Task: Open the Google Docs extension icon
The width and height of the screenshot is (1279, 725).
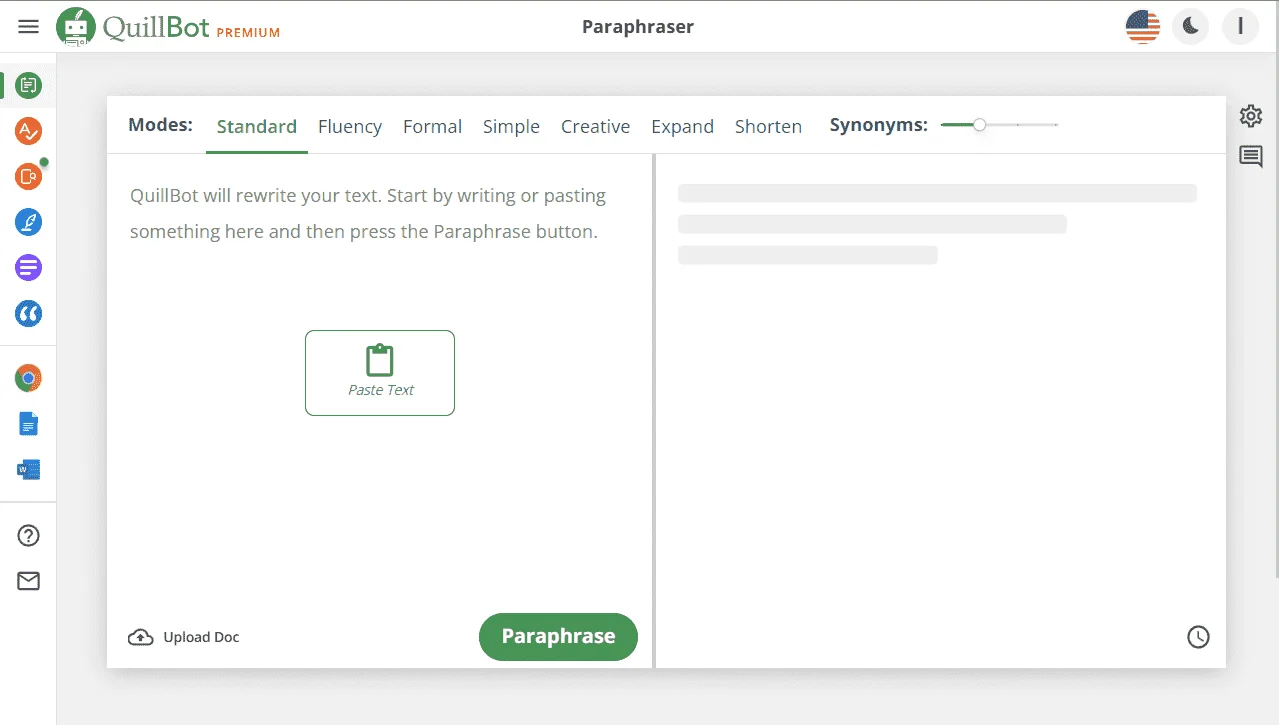Action: coord(29,424)
